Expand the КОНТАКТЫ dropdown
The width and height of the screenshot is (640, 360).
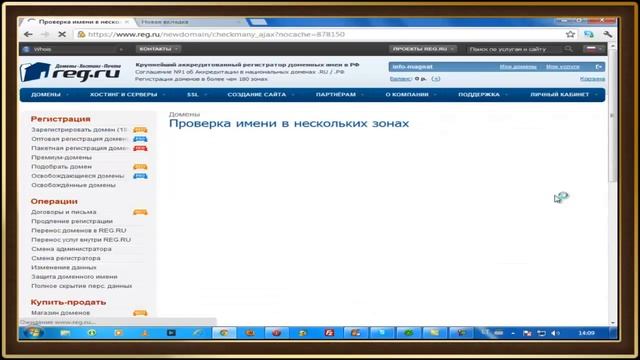pyautogui.click(x=158, y=49)
